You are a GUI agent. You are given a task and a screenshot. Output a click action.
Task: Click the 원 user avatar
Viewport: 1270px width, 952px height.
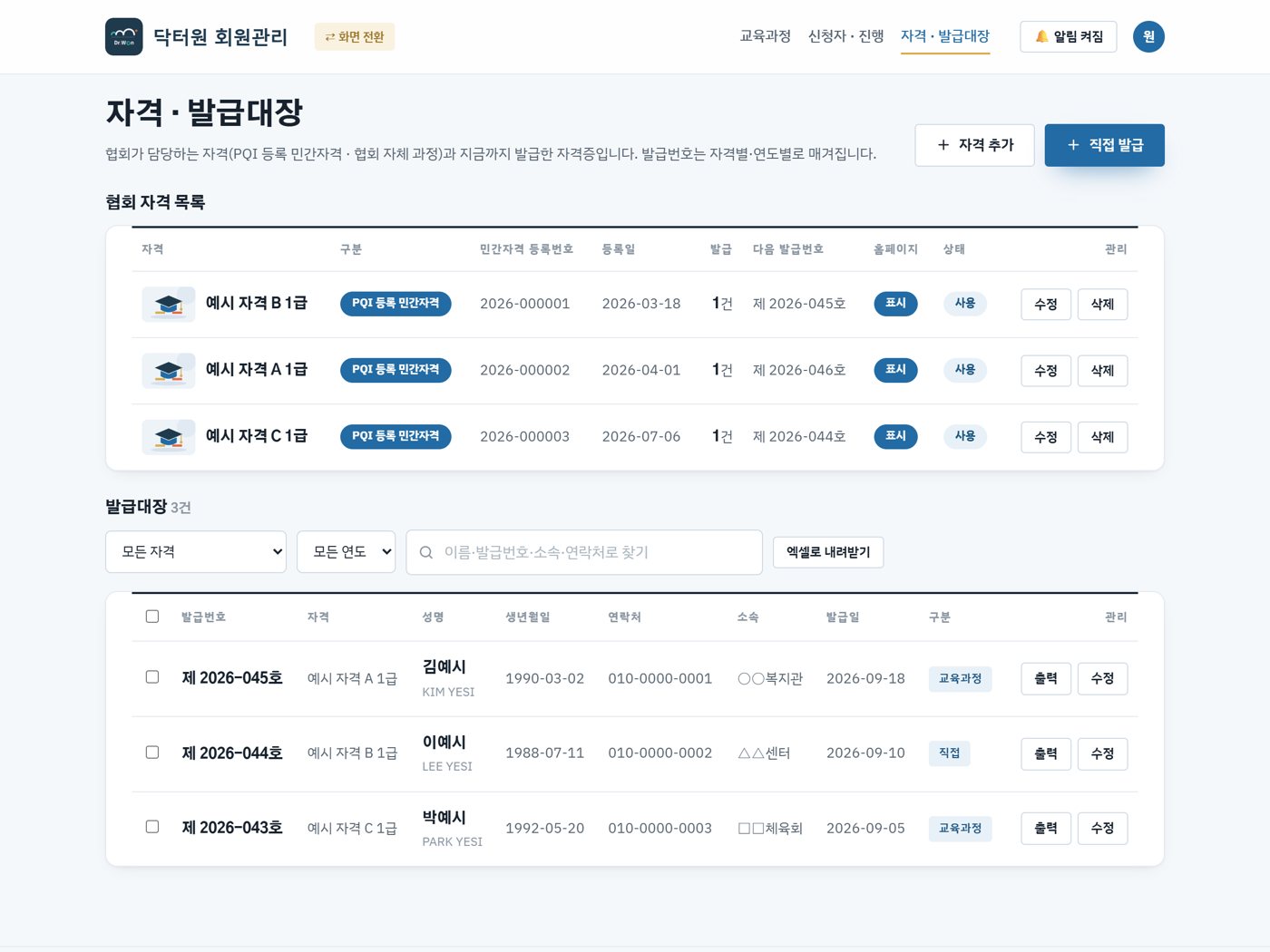point(1148,36)
